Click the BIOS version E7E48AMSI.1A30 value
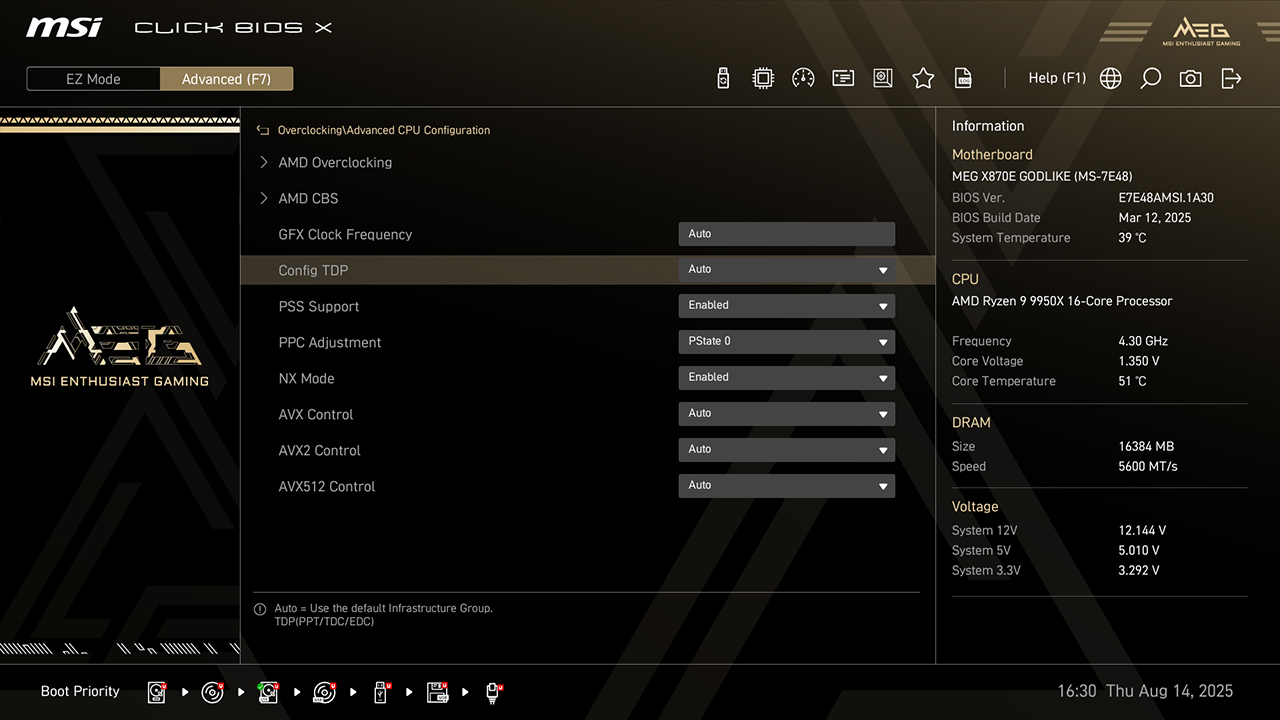Viewport: 1280px width, 720px height. coord(1166,198)
